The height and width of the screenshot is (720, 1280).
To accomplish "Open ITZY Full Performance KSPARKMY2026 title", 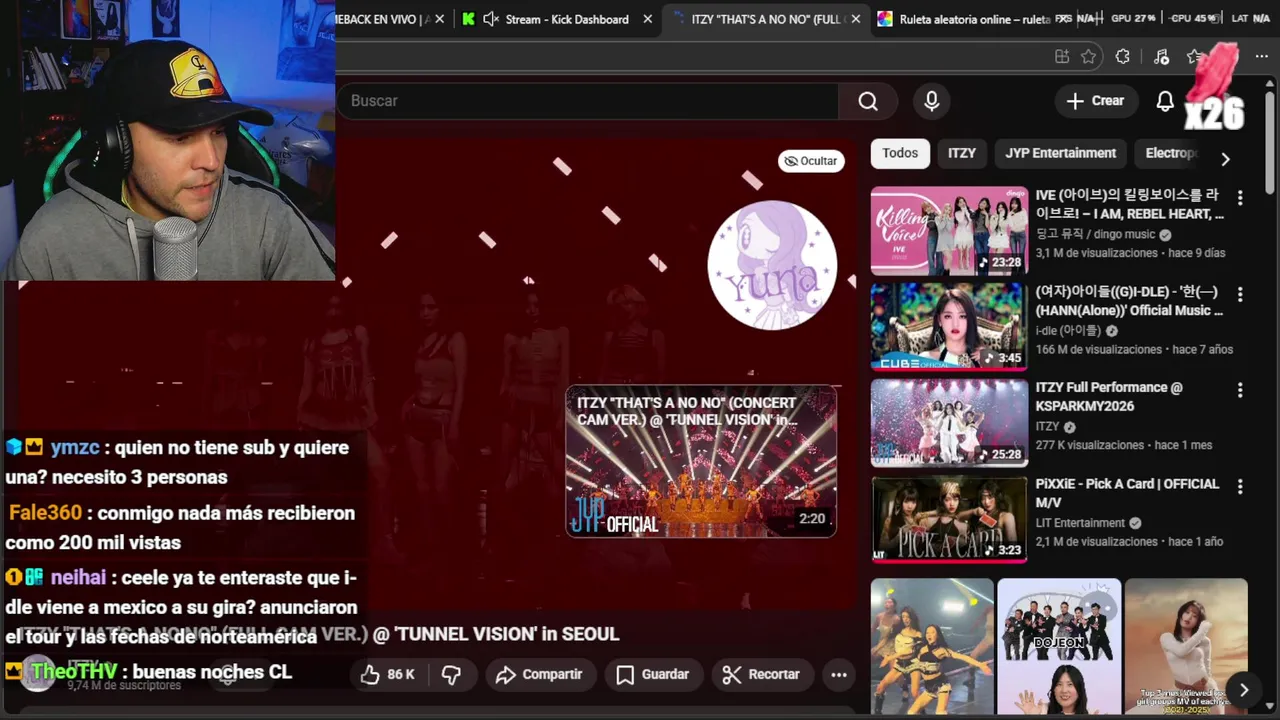I will click(x=1109, y=397).
